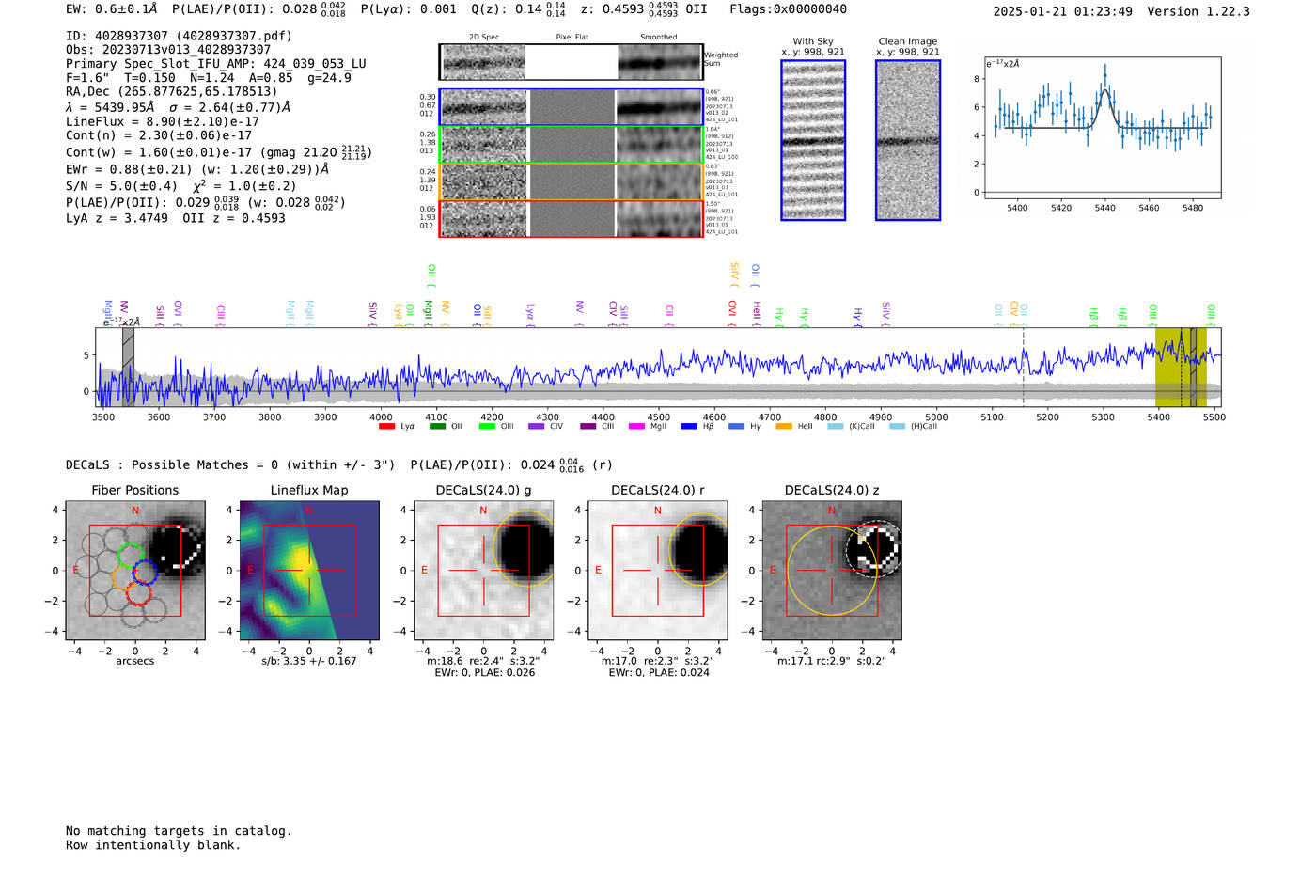Image resolution: width=1316 pixels, height=896 pixels.
Task: Click the 'm:17.1 rc:2.9" s:0.2"' caption
Action: tap(832, 661)
